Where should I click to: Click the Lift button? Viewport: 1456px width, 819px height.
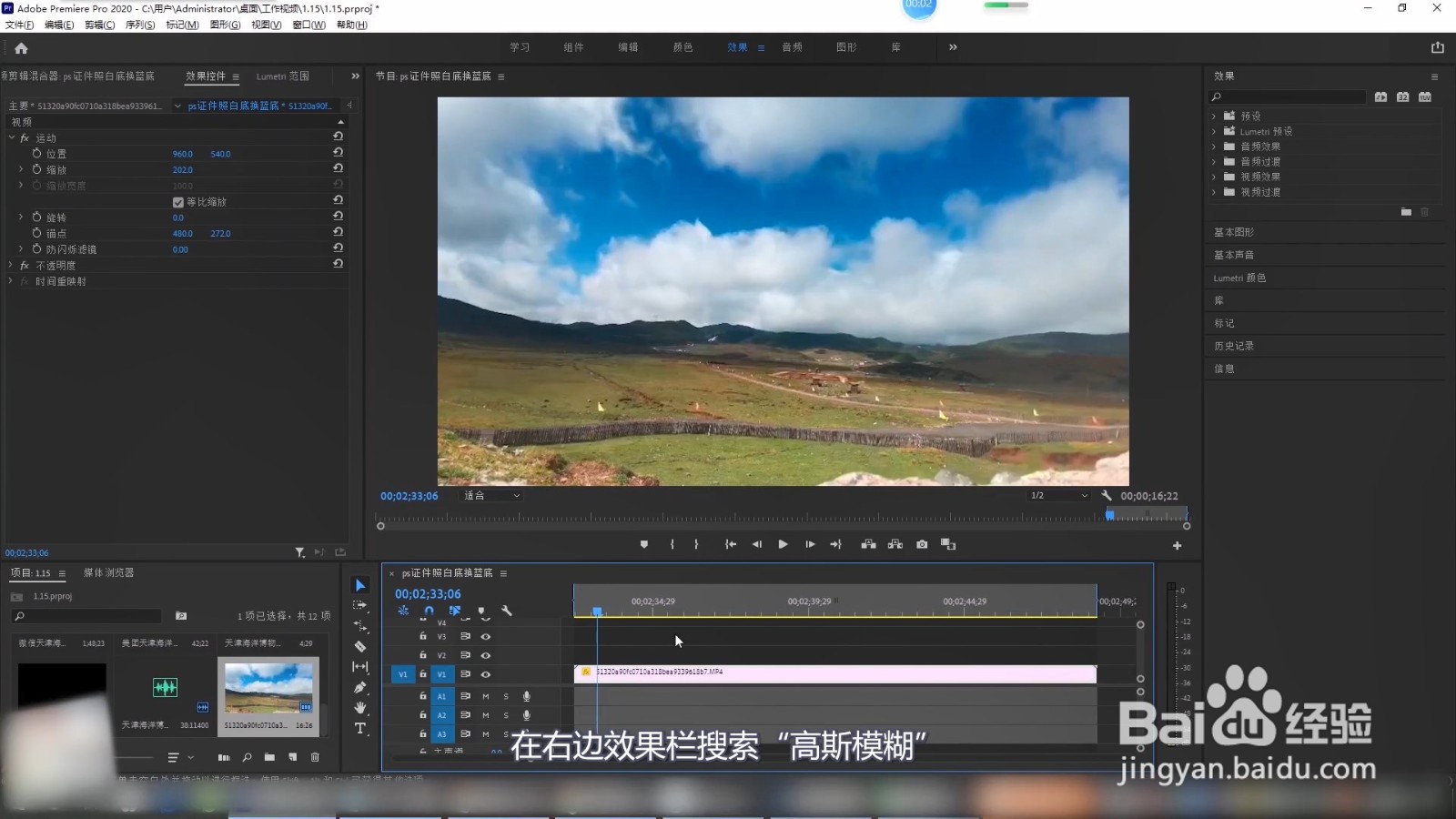click(x=869, y=544)
